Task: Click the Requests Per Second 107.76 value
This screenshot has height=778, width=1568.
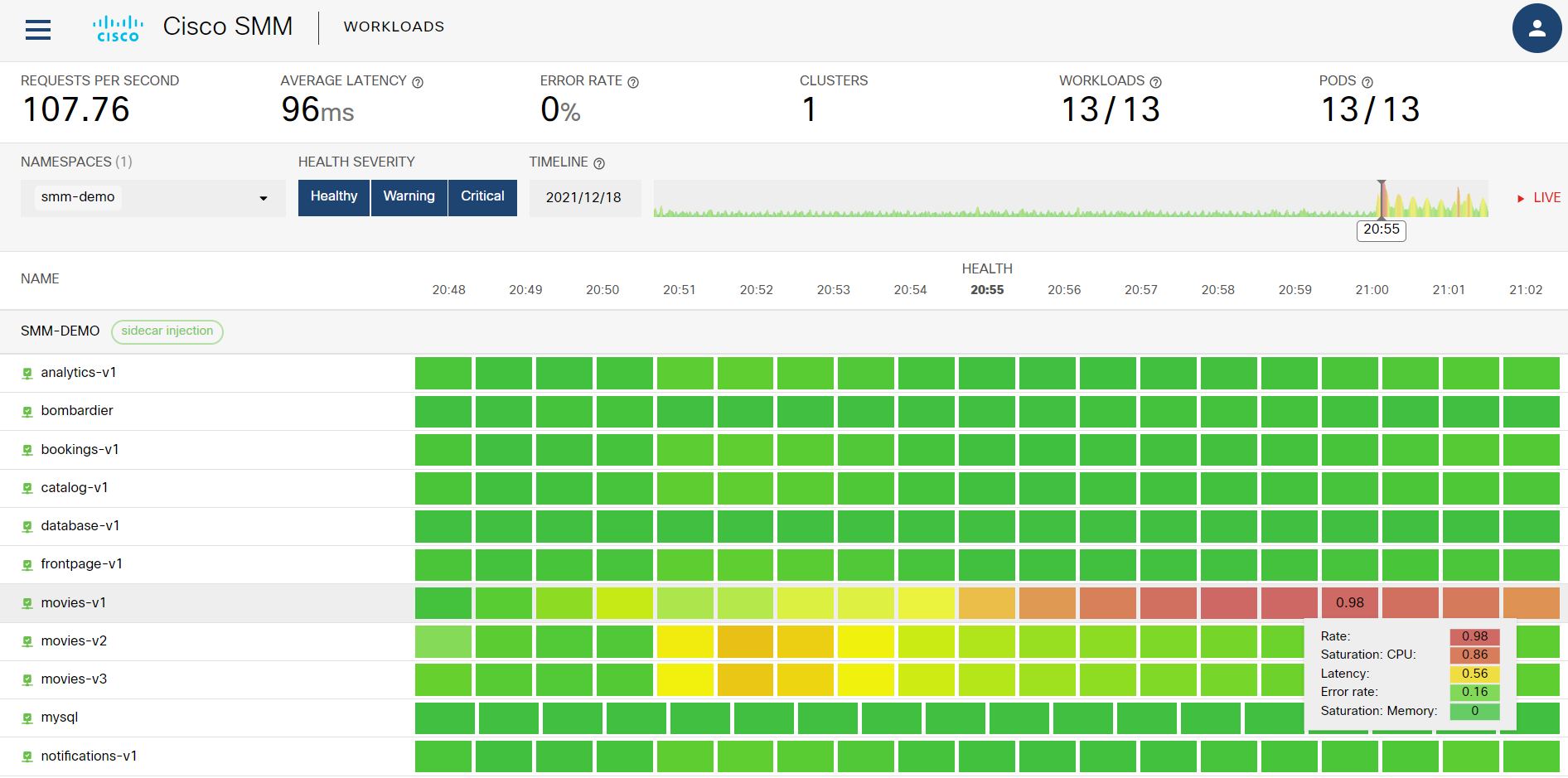Action: pyautogui.click(x=76, y=109)
